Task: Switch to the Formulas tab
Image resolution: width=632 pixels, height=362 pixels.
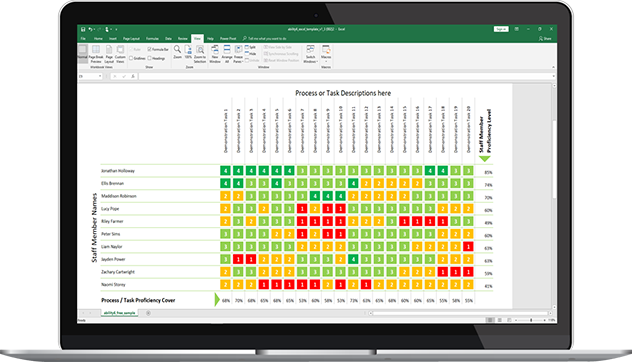Action: point(152,39)
